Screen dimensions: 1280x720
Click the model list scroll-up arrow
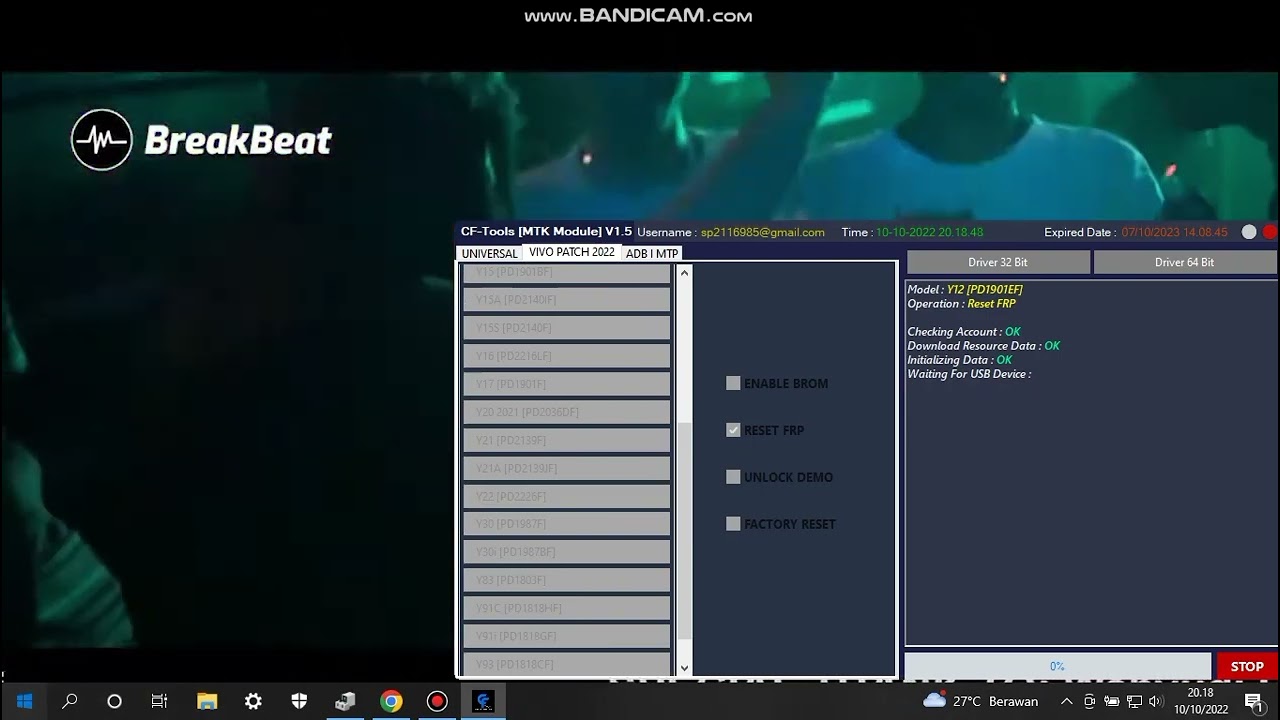(684, 272)
